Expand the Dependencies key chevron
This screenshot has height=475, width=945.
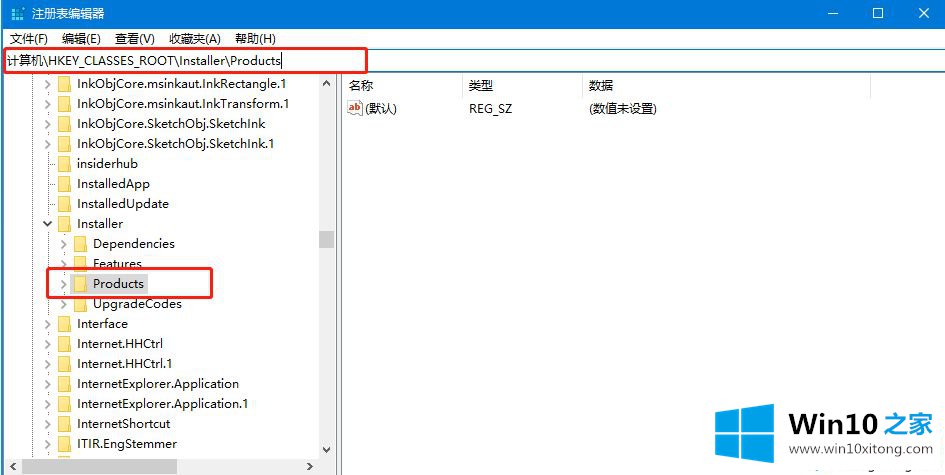coord(63,244)
